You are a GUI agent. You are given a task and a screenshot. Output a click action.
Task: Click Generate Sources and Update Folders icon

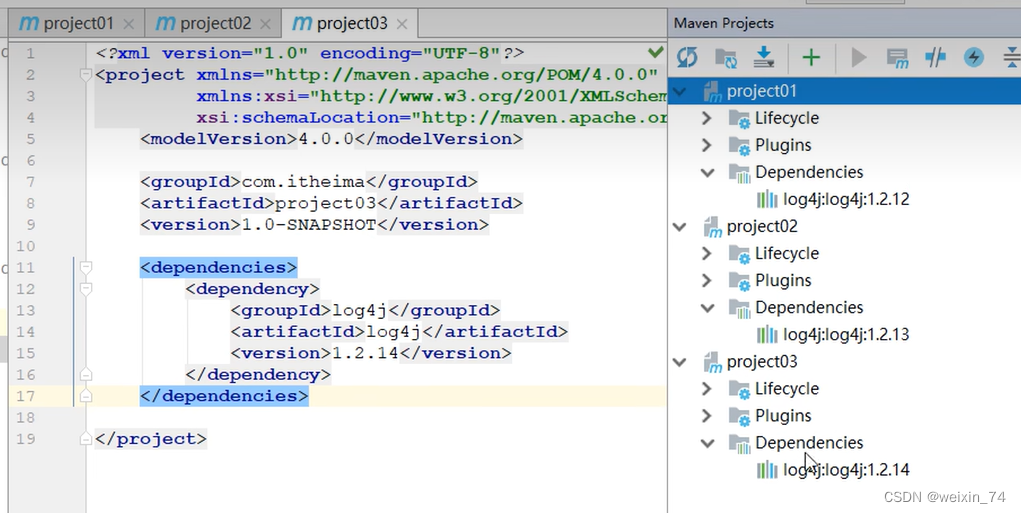[726, 58]
